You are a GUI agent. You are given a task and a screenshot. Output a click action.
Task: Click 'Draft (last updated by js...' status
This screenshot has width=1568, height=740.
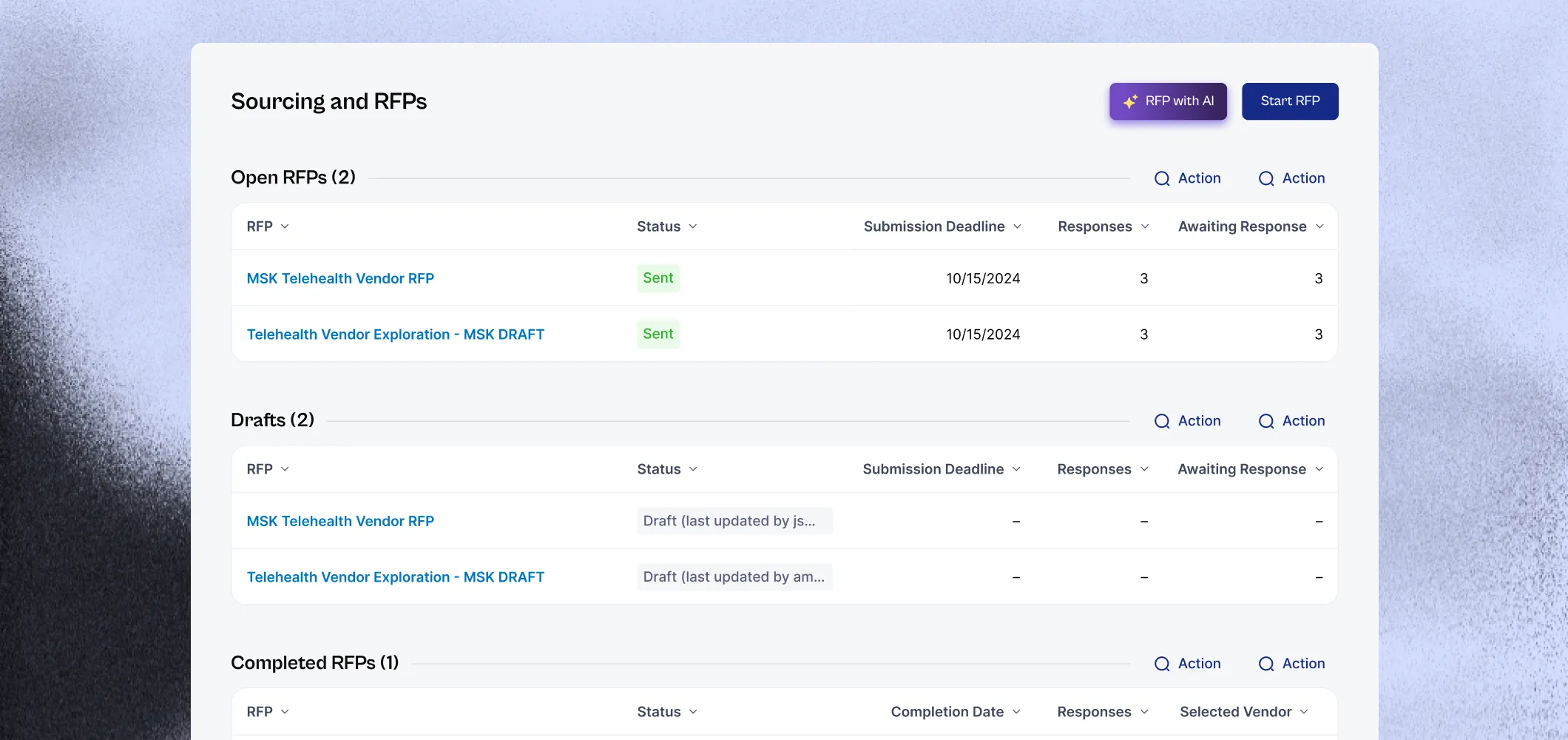coord(735,521)
